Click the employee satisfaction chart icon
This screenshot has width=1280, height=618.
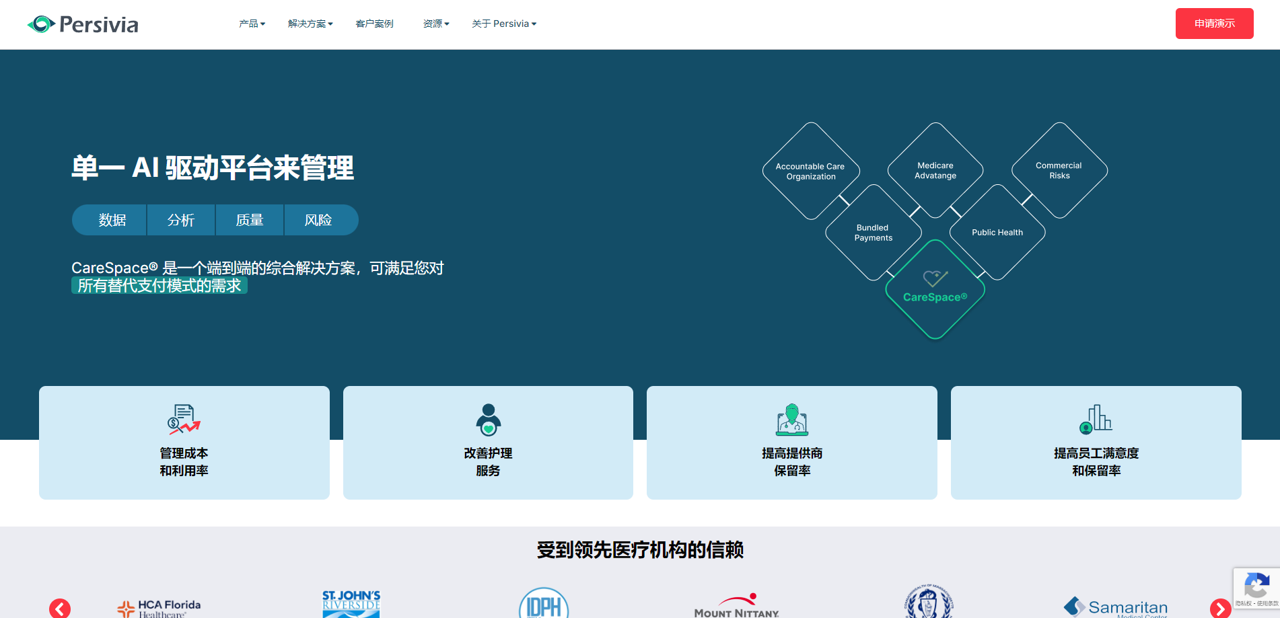coord(1096,419)
